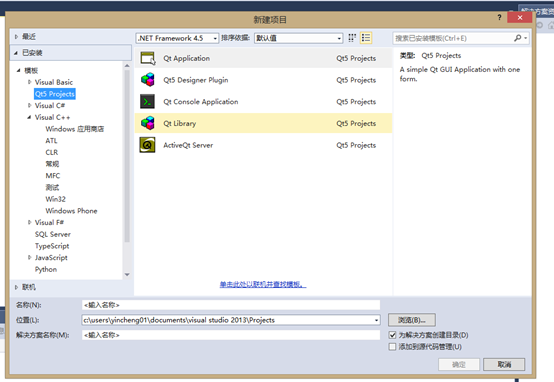554x382 pixels.
Task: Select the Win32 template category
Action: [55, 199]
